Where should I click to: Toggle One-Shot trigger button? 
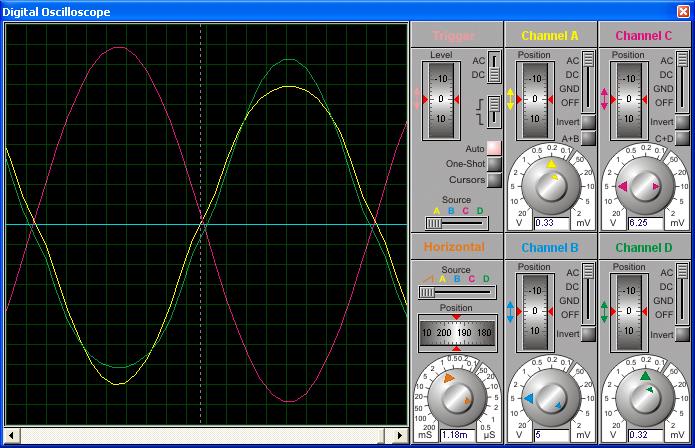[x=494, y=164]
